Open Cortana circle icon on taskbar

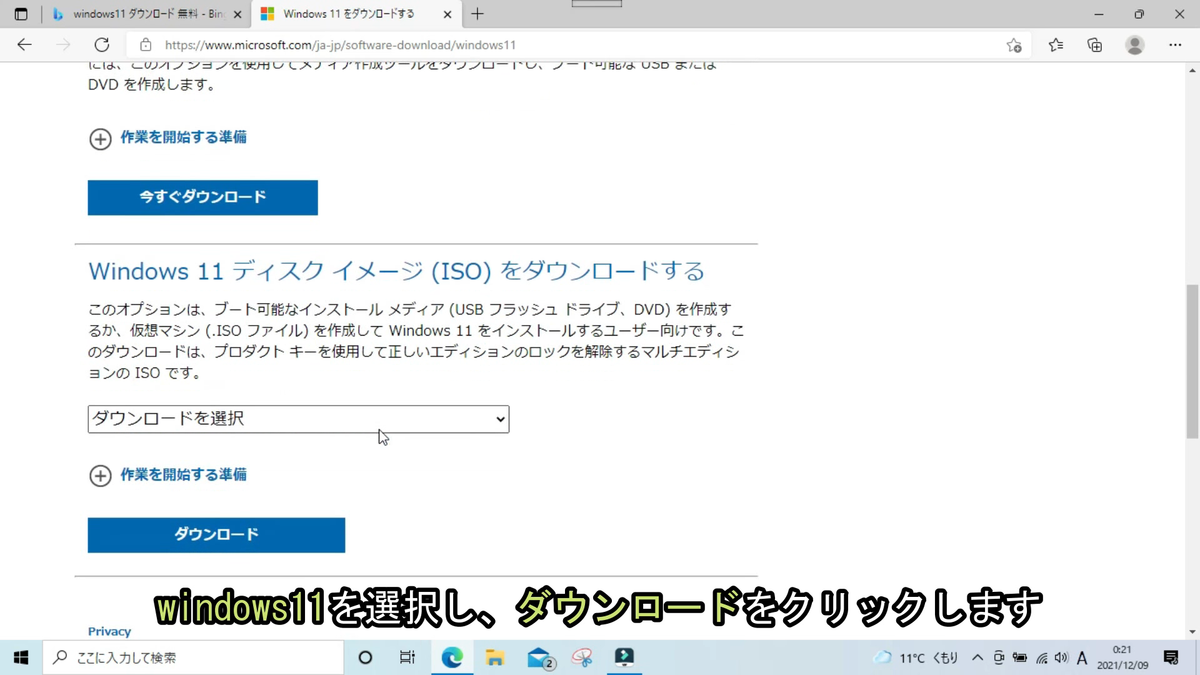(365, 657)
